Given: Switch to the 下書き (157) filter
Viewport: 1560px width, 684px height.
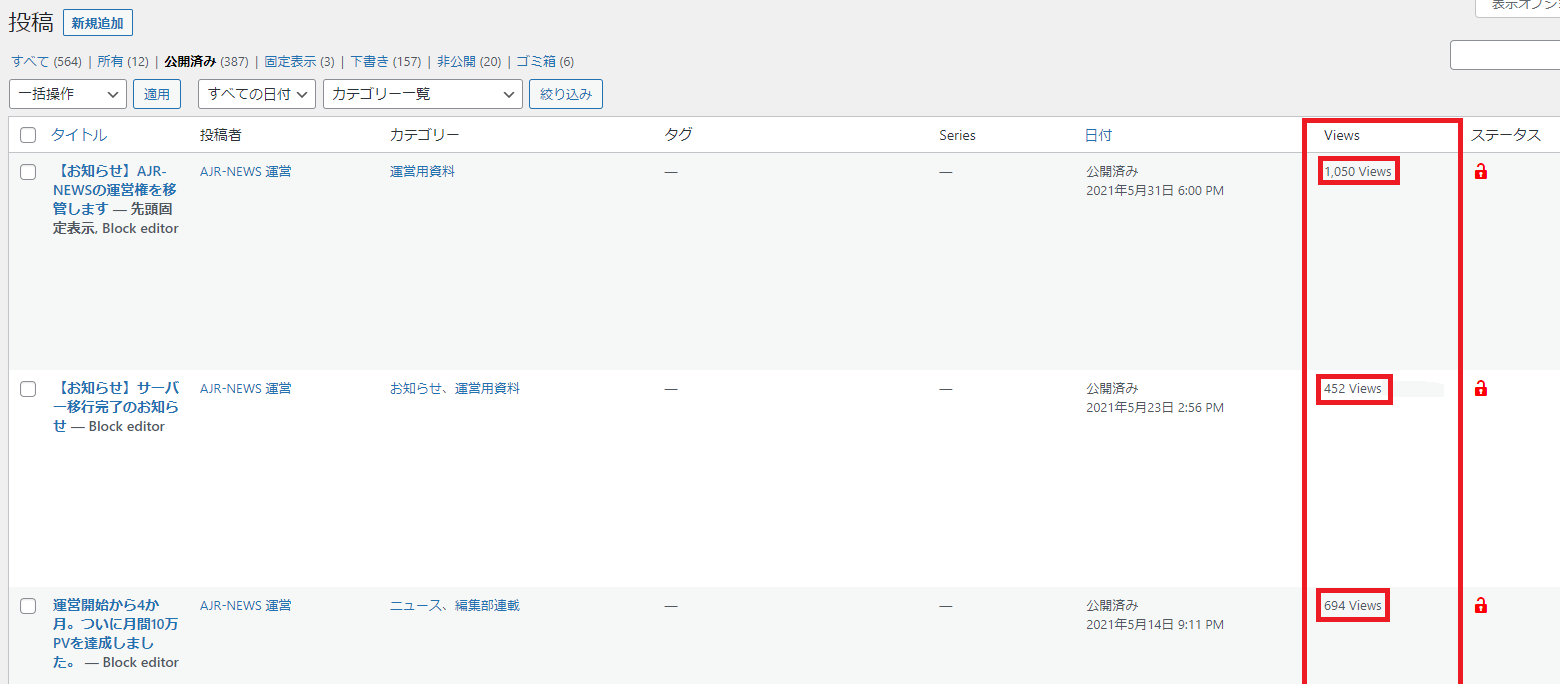Looking at the screenshot, I should tap(370, 62).
